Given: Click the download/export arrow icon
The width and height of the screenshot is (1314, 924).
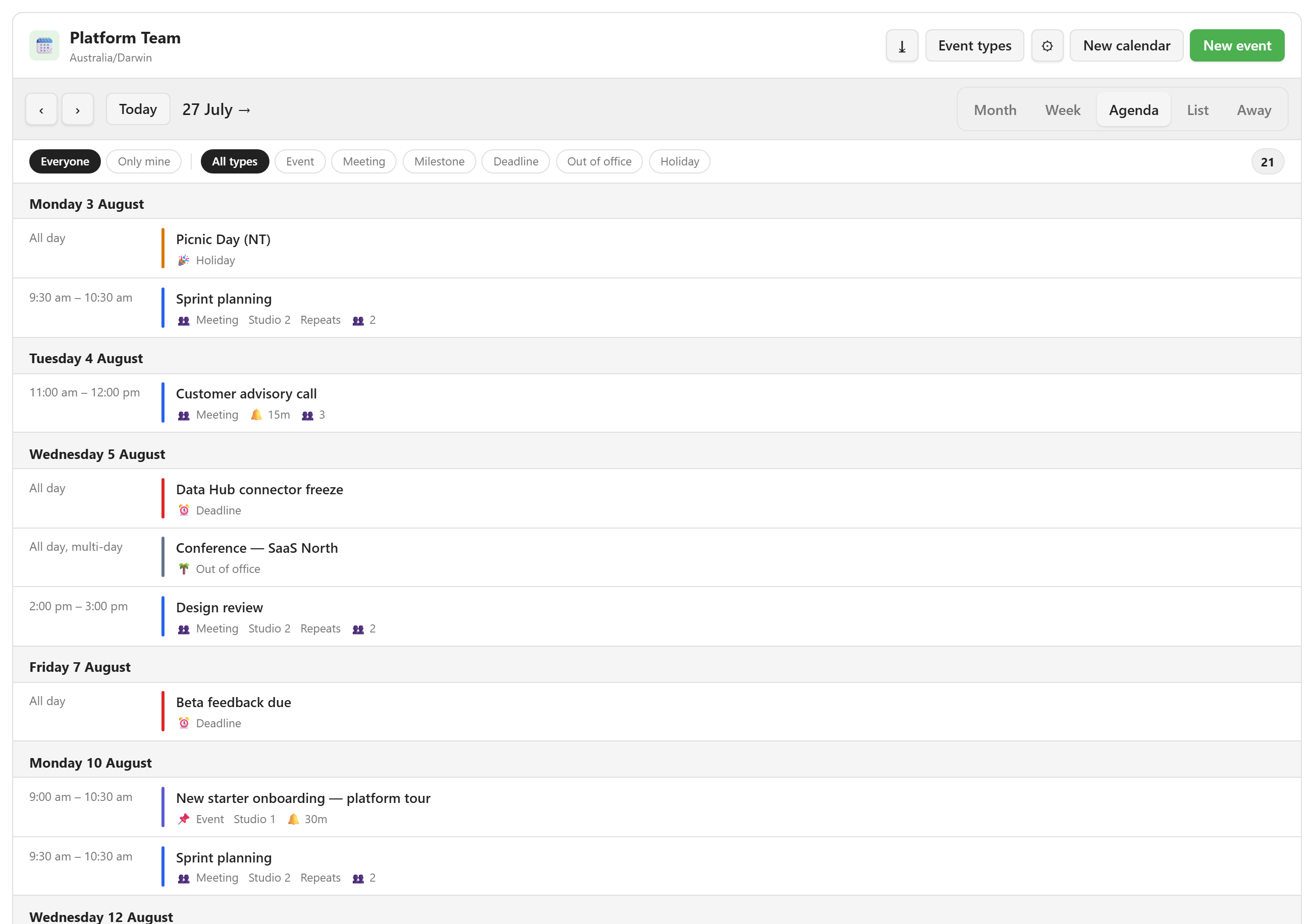Looking at the screenshot, I should tap(902, 46).
